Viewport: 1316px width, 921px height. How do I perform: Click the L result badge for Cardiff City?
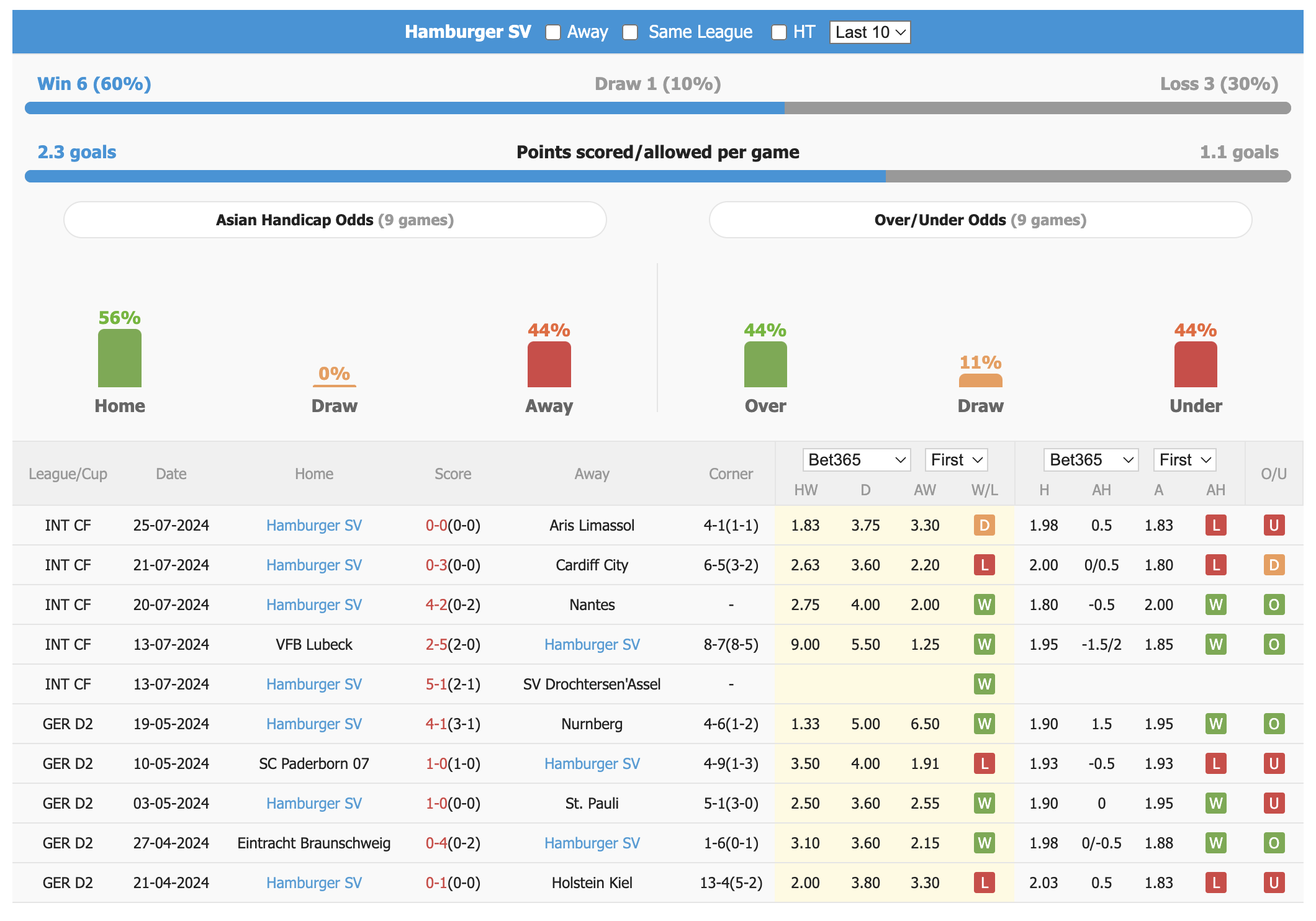click(x=985, y=565)
